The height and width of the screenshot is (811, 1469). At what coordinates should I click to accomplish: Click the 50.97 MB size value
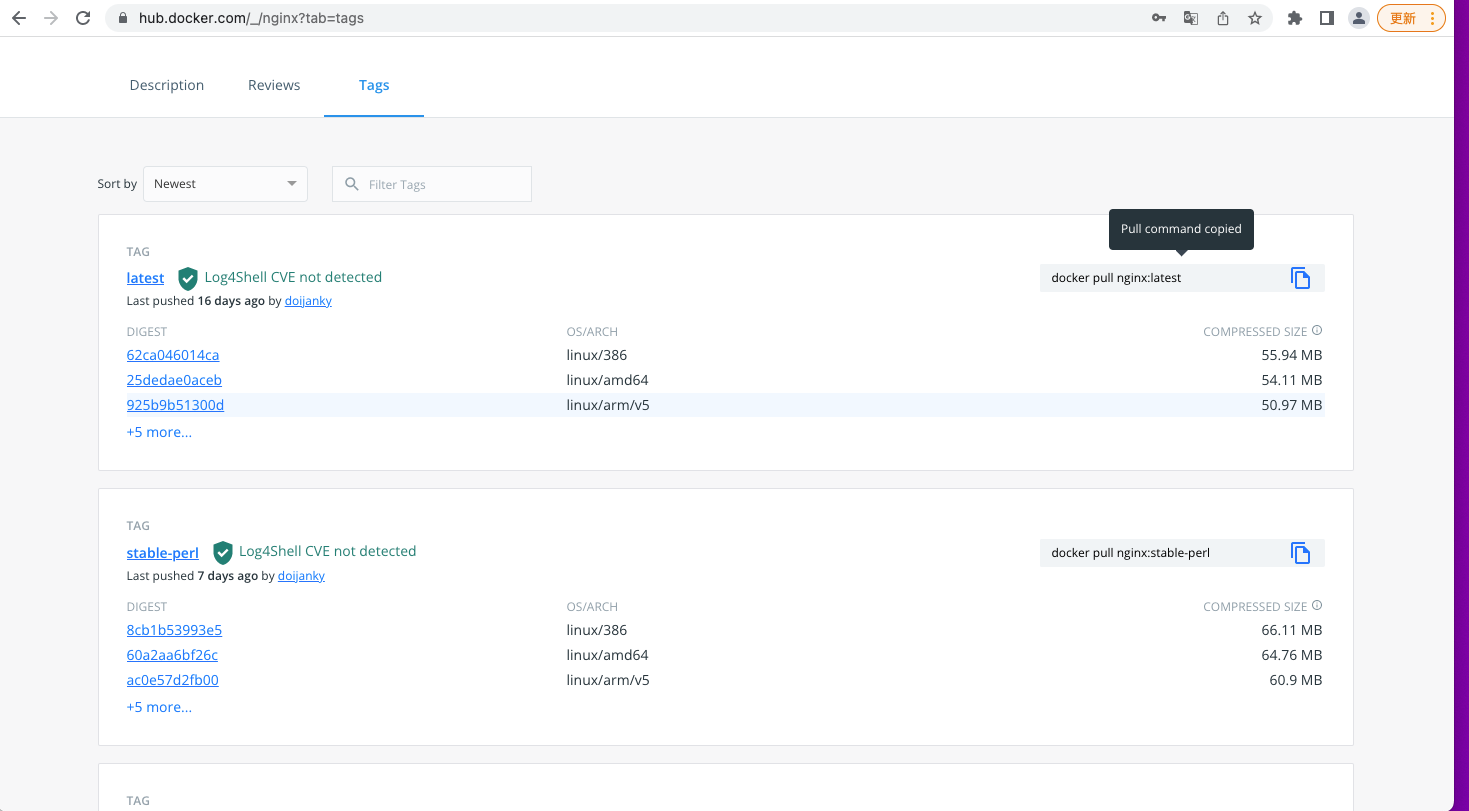coord(1292,405)
